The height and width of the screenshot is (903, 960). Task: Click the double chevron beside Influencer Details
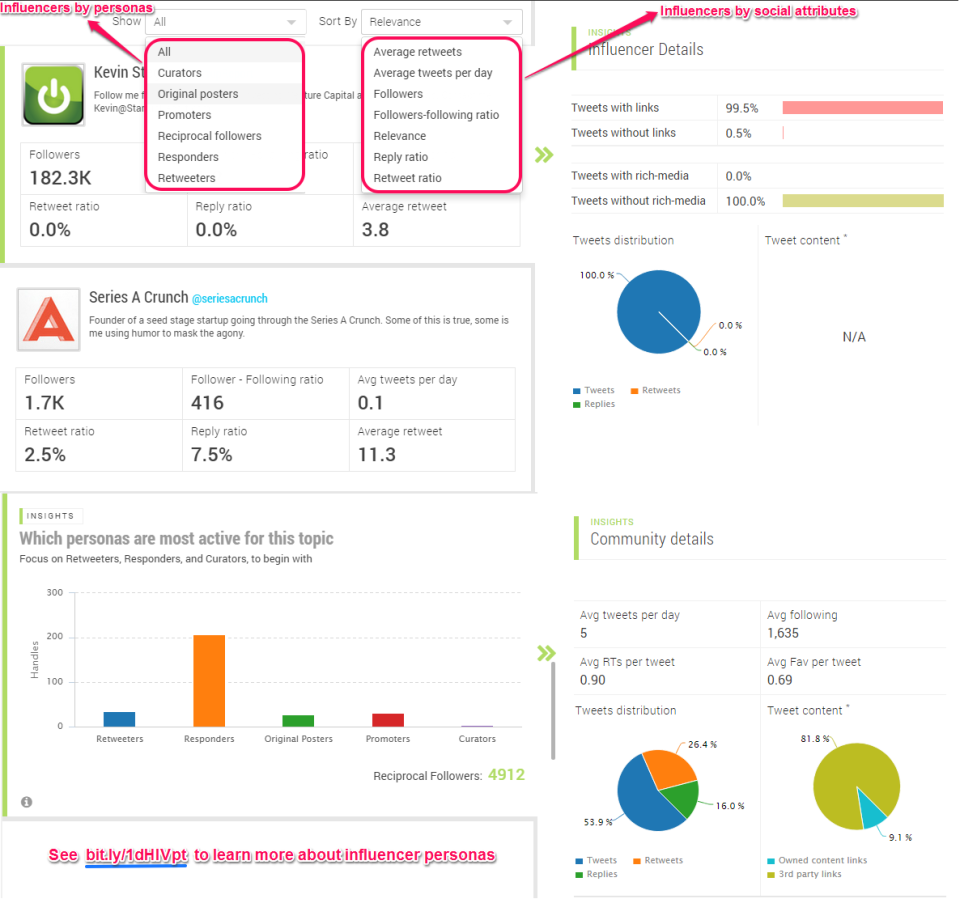coord(544,155)
